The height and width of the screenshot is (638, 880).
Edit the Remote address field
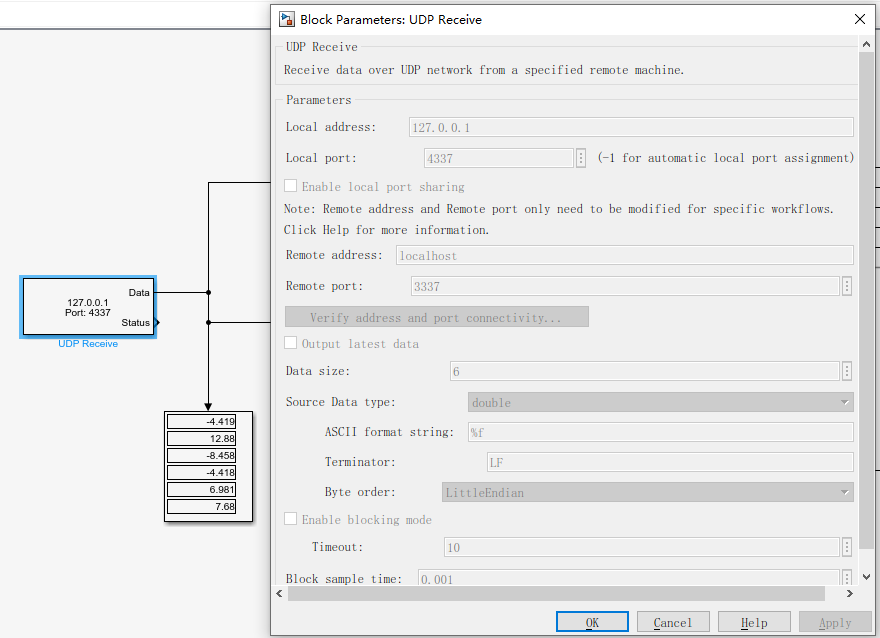coord(630,255)
